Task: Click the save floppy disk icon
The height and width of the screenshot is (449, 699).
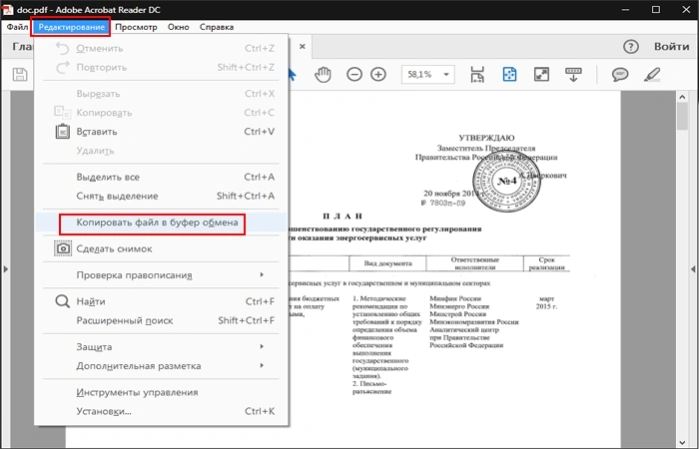Action: pyautogui.click(x=20, y=74)
